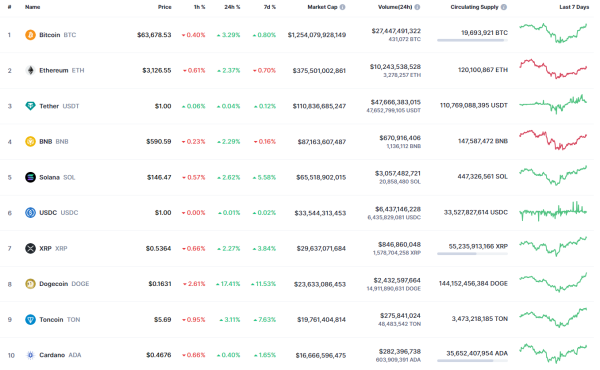
Task: Sort by the 24h % column header
Action: (x=232, y=7)
